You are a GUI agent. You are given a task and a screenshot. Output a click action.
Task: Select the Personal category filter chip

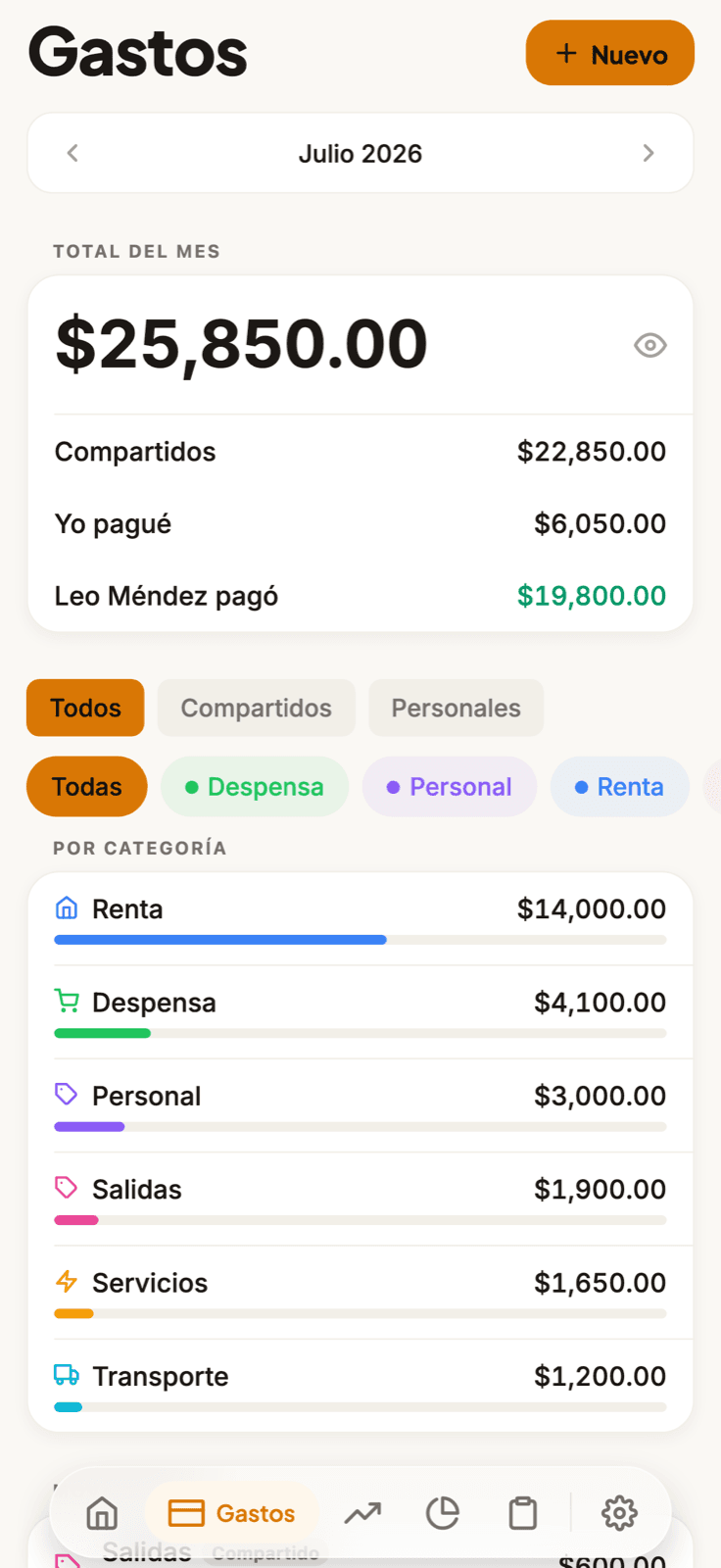[x=450, y=787]
